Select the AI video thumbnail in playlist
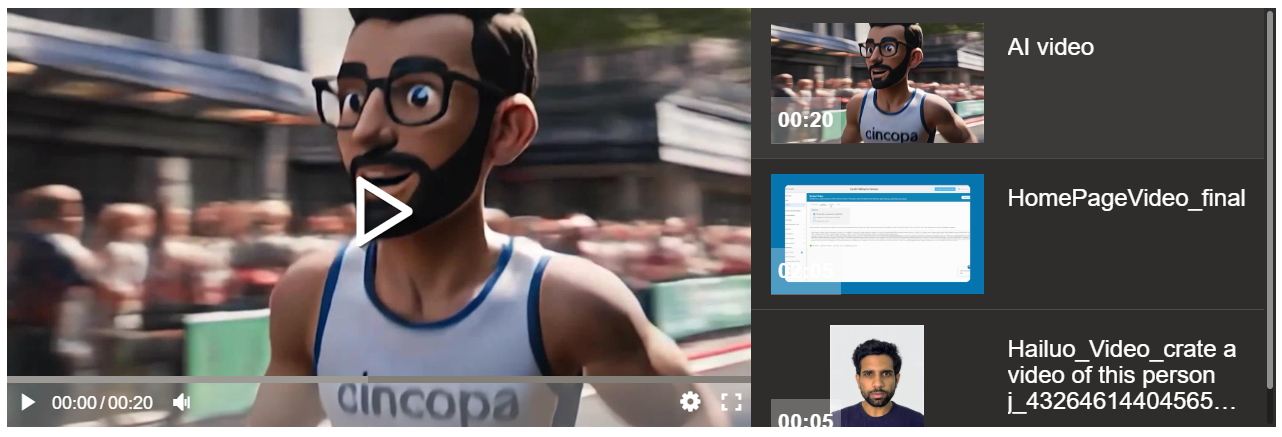1282x437 pixels. (x=877, y=83)
